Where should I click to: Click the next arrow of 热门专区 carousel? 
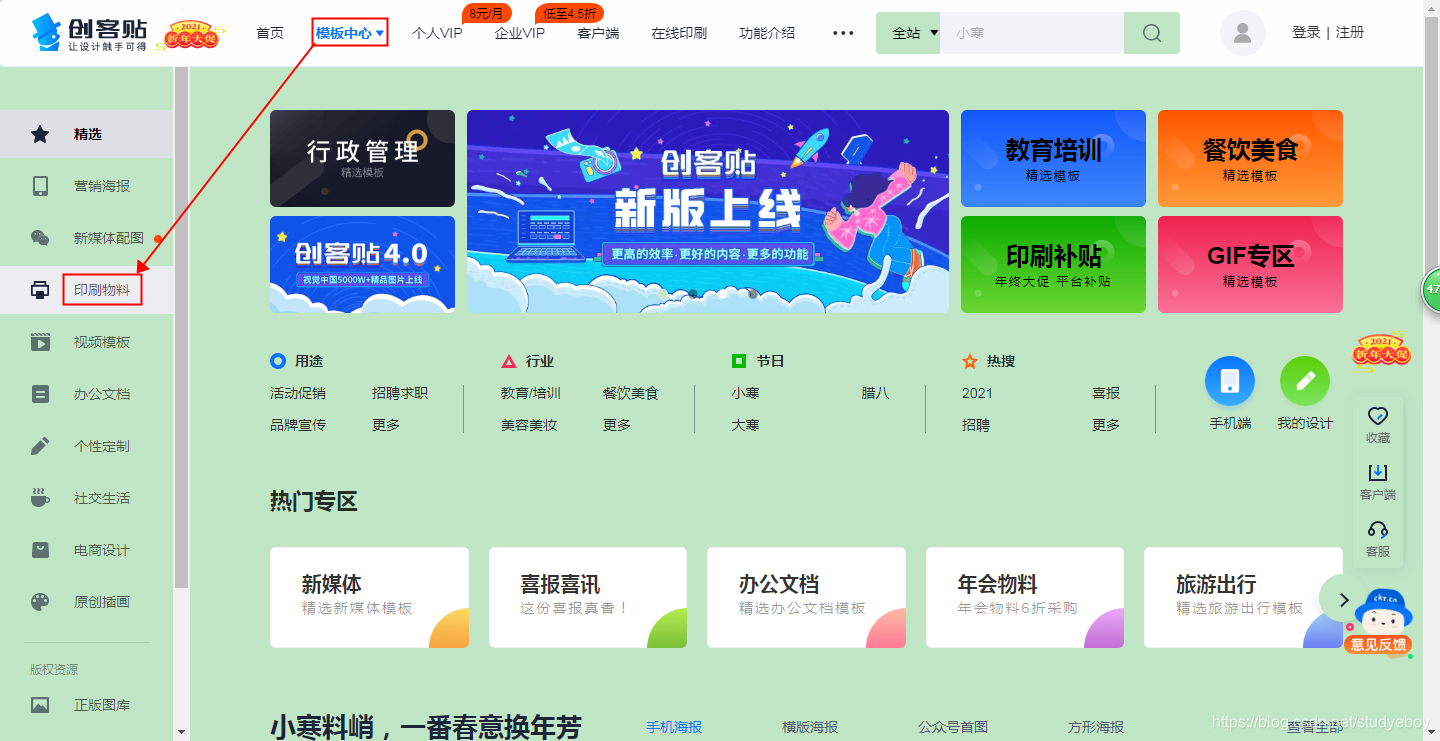(1344, 599)
